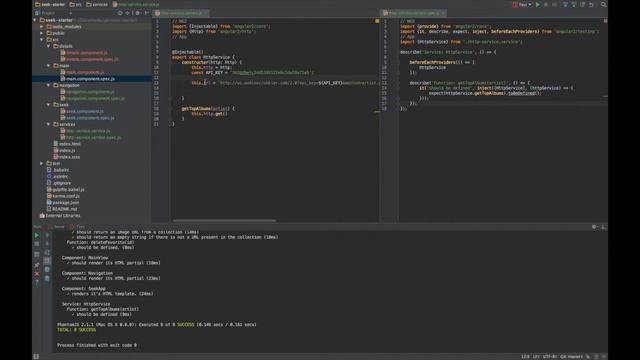640x360 pixels.
Task: Open navigation.component.js file
Action: click(90, 92)
